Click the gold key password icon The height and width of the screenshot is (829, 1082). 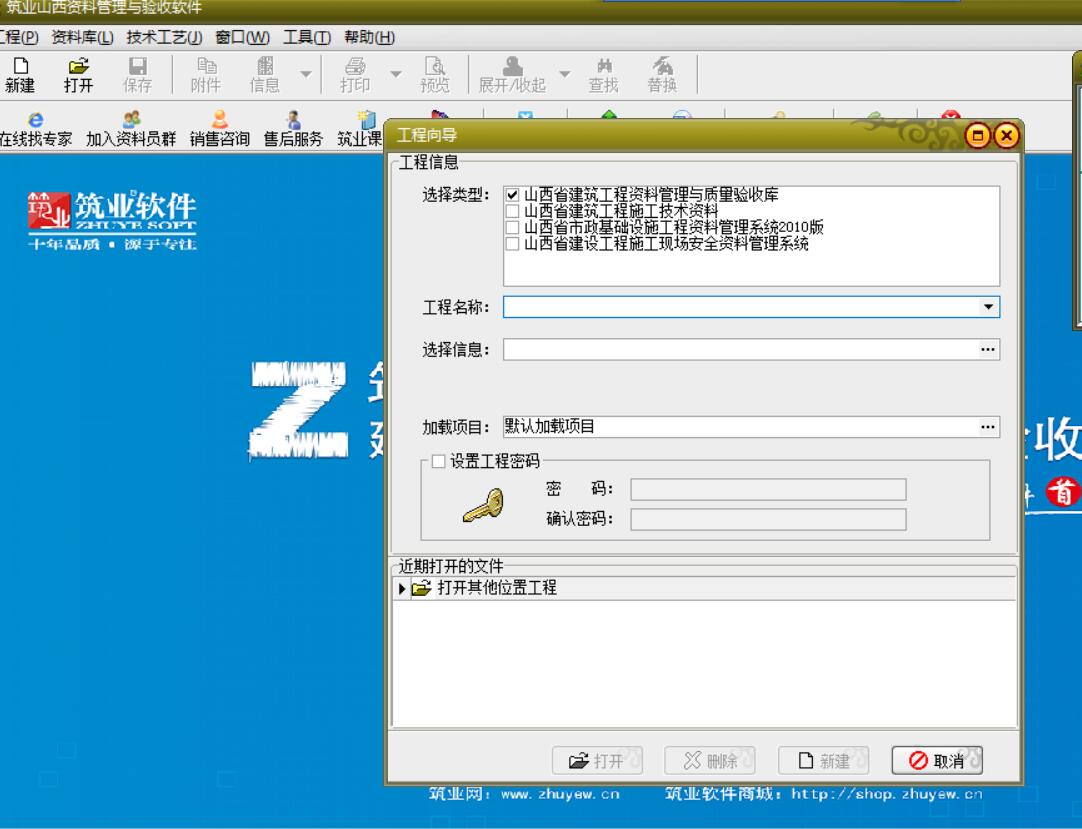(x=483, y=506)
